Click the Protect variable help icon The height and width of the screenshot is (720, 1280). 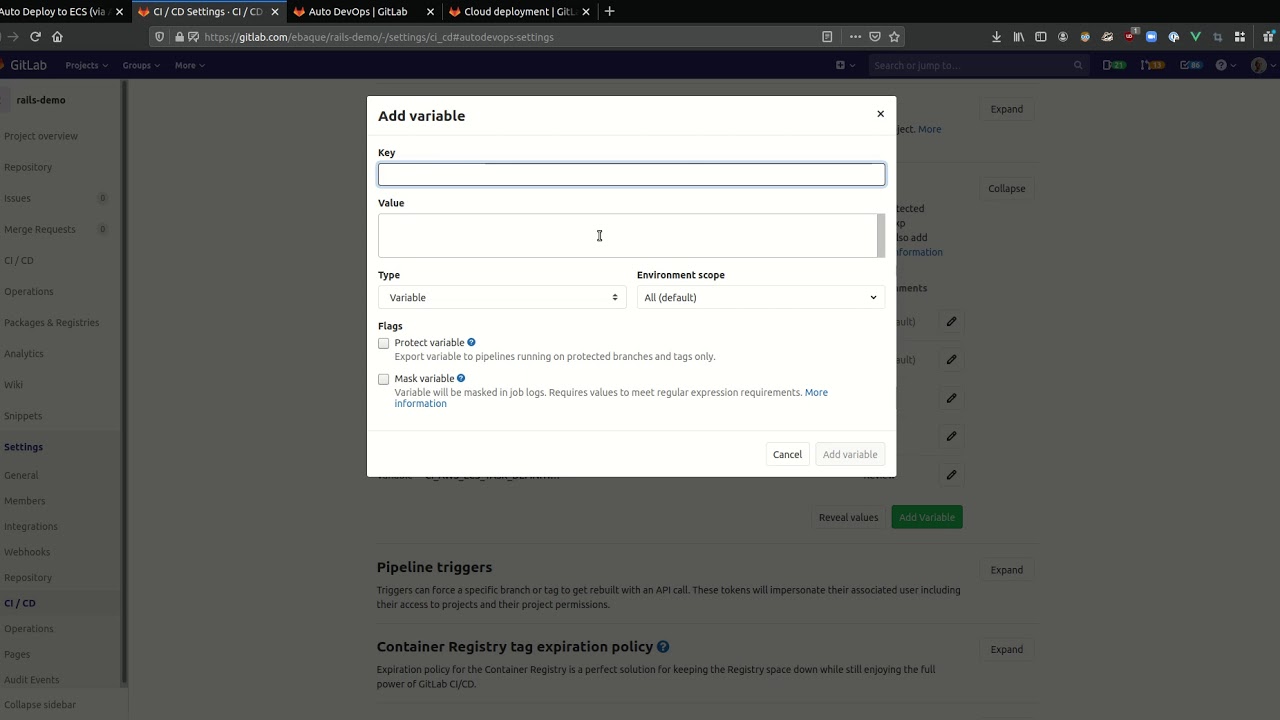pyautogui.click(x=471, y=343)
